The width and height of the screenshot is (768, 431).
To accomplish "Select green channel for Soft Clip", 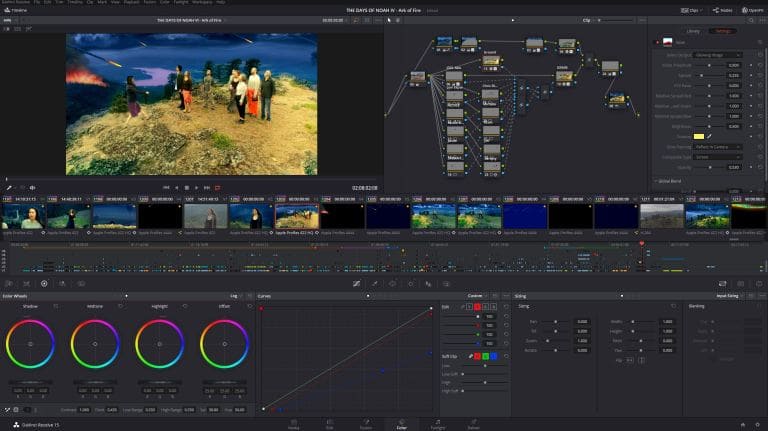I will click(x=485, y=356).
